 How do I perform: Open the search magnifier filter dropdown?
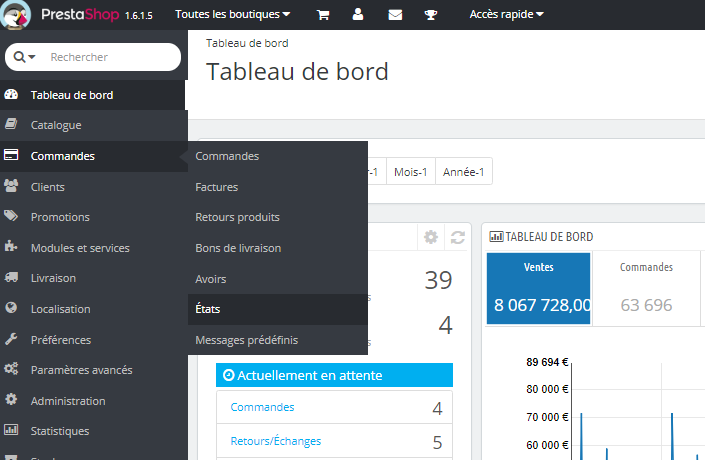click(24, 57)
